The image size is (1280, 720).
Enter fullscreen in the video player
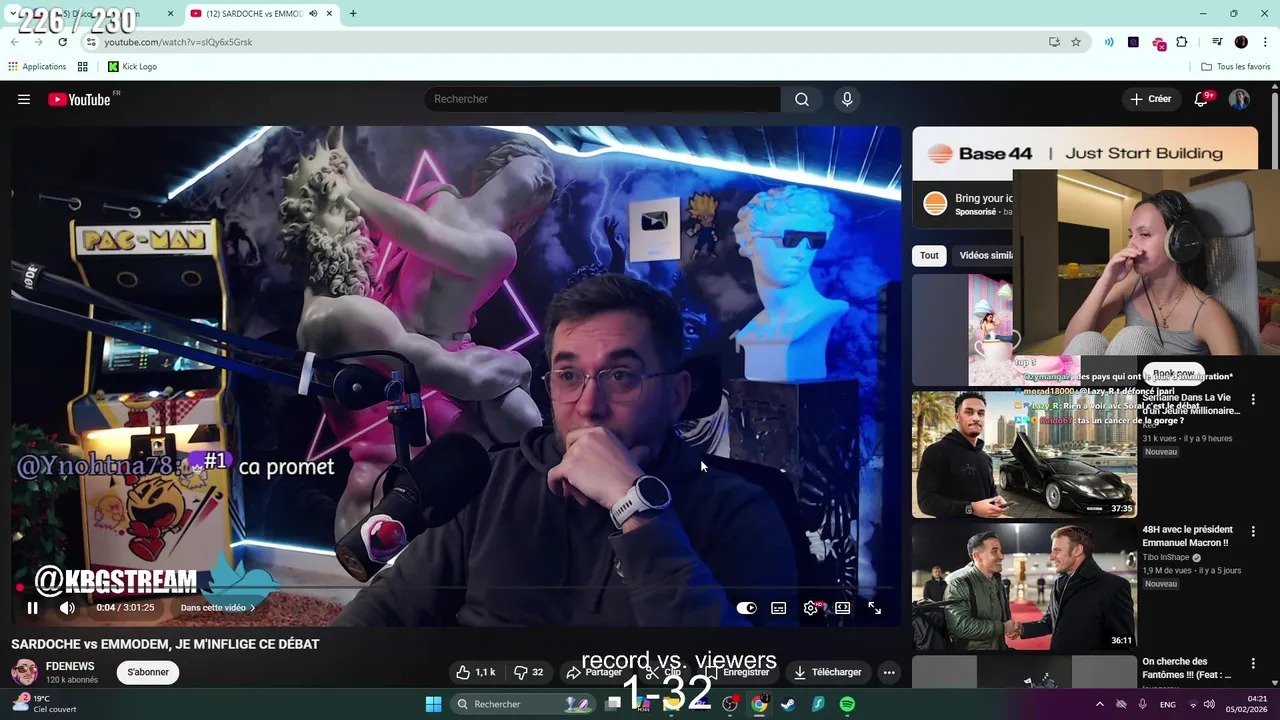(x=875, y=607)
